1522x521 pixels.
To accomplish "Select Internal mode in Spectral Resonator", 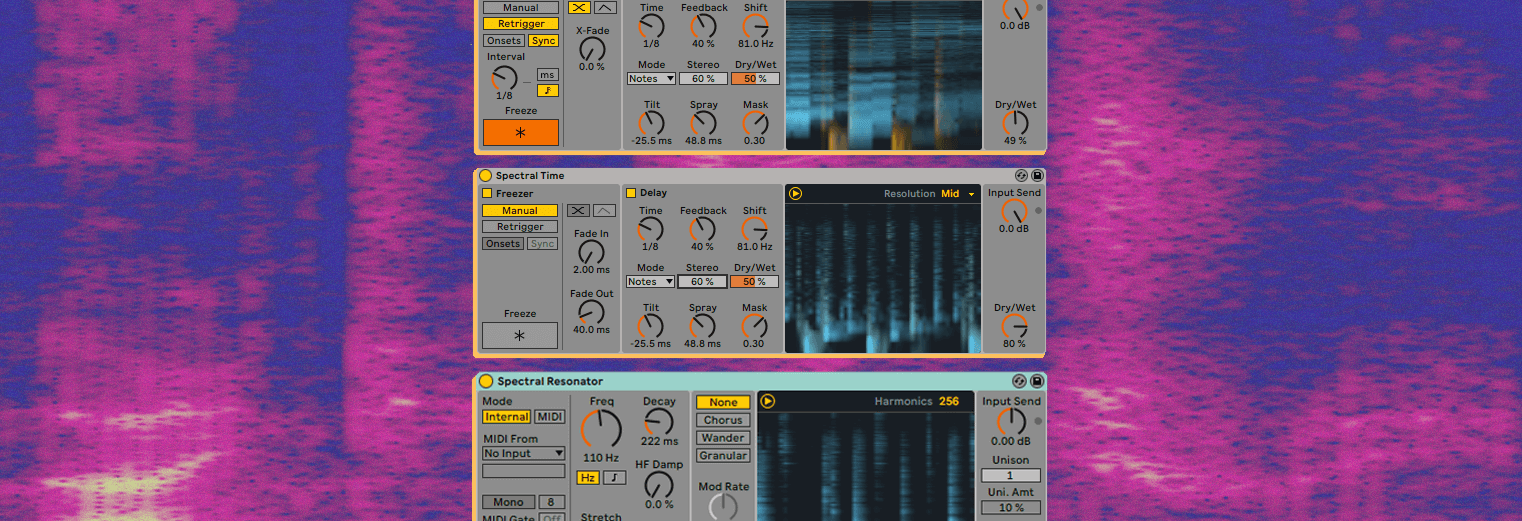I will [x=507, y=417].
